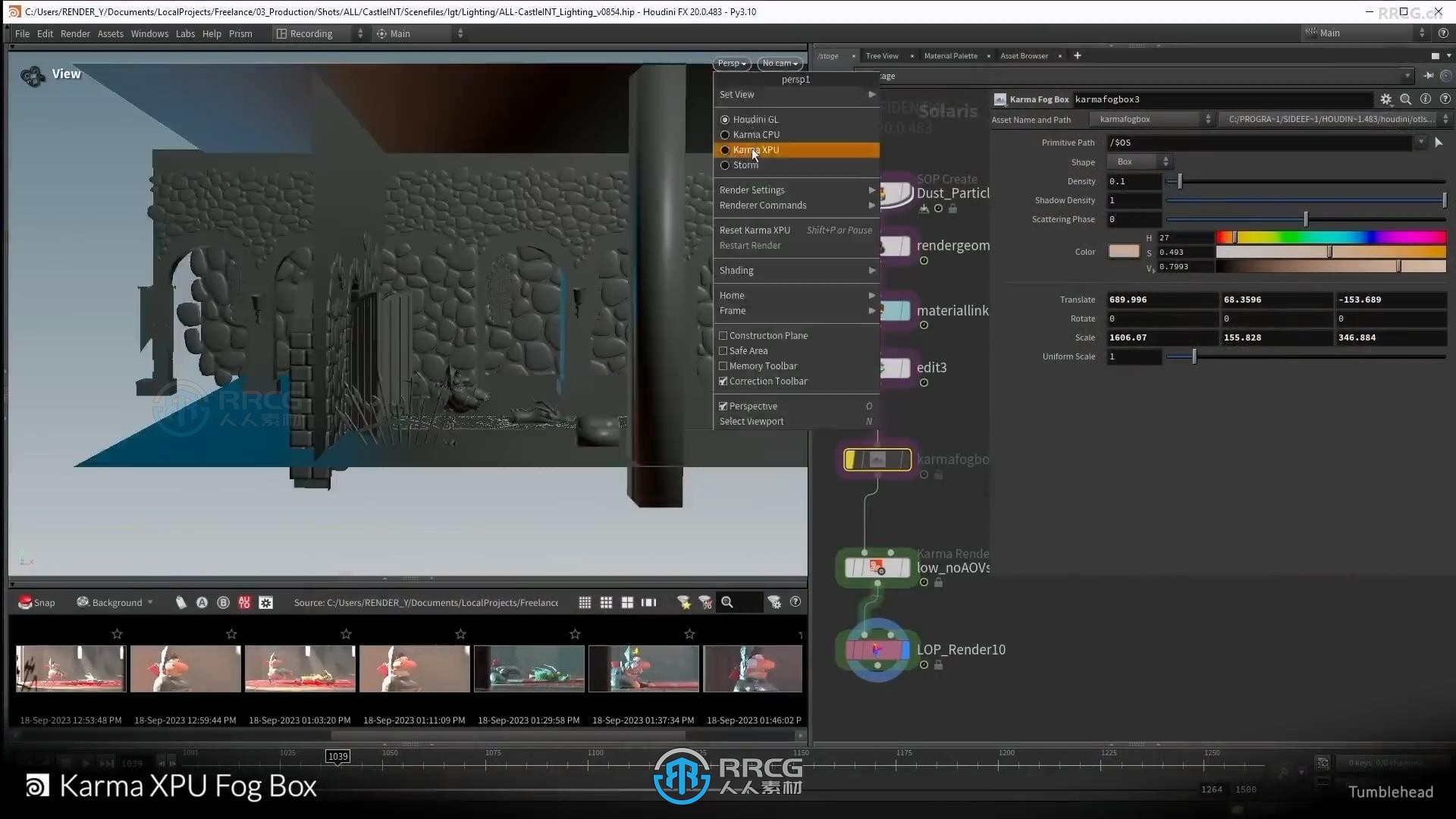Star the snapshot from 01:29:58 PM
This screenshot has width=1456, height=819.
(575, 634)
